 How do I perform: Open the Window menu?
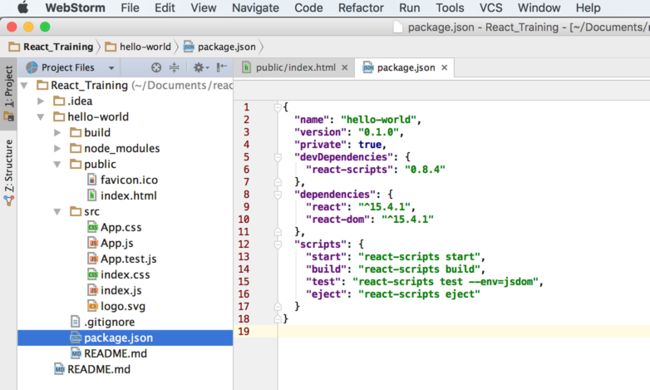539,7
